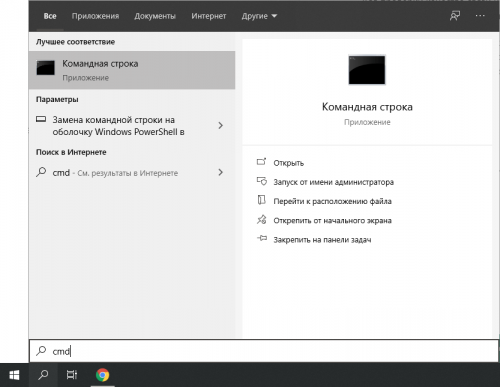The image size is (500, 387).
Task: Choose Закрепить на панели задач
Action: pos(322,240)
